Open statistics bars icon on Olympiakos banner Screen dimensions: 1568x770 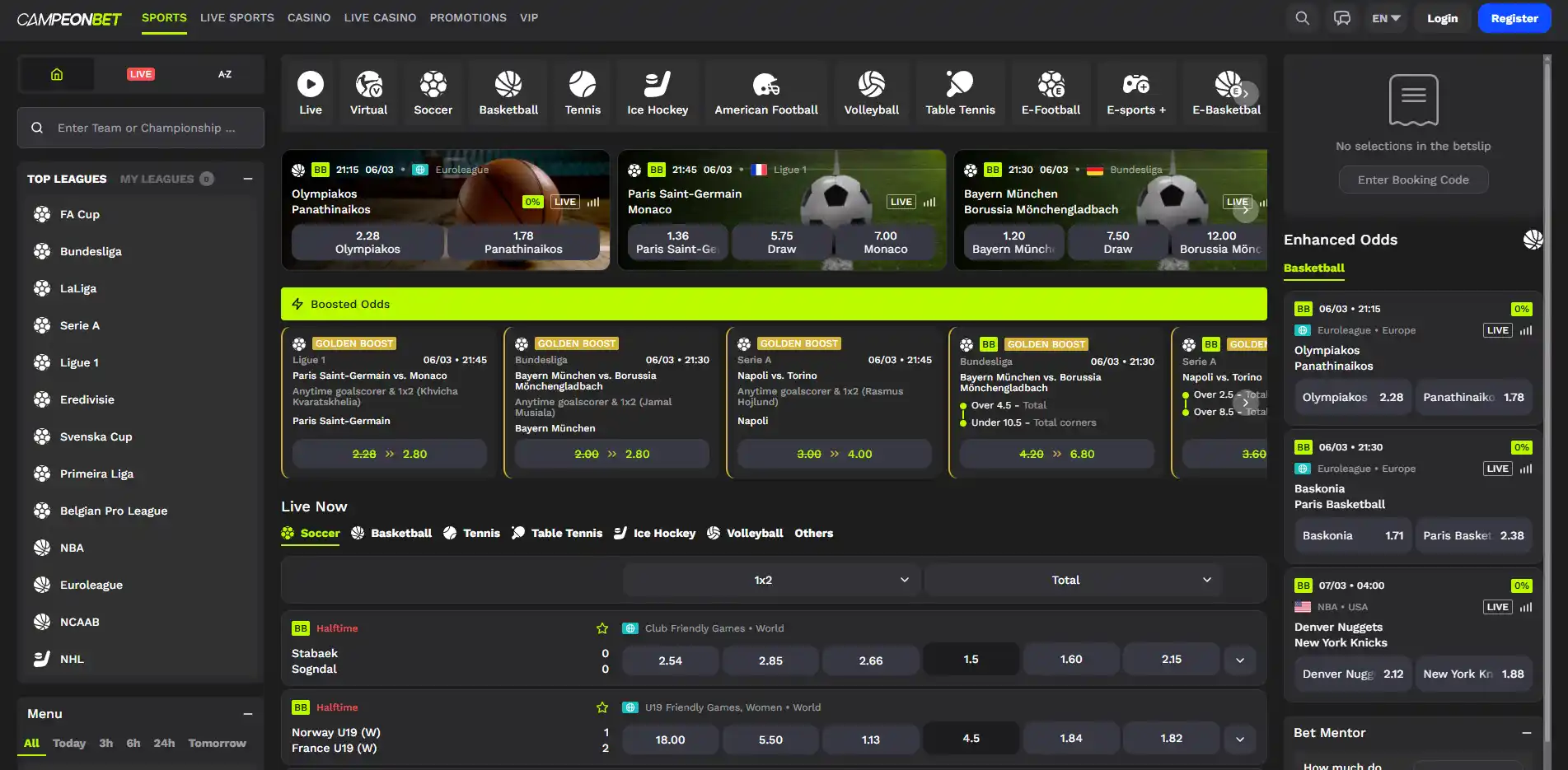(593, 202)
